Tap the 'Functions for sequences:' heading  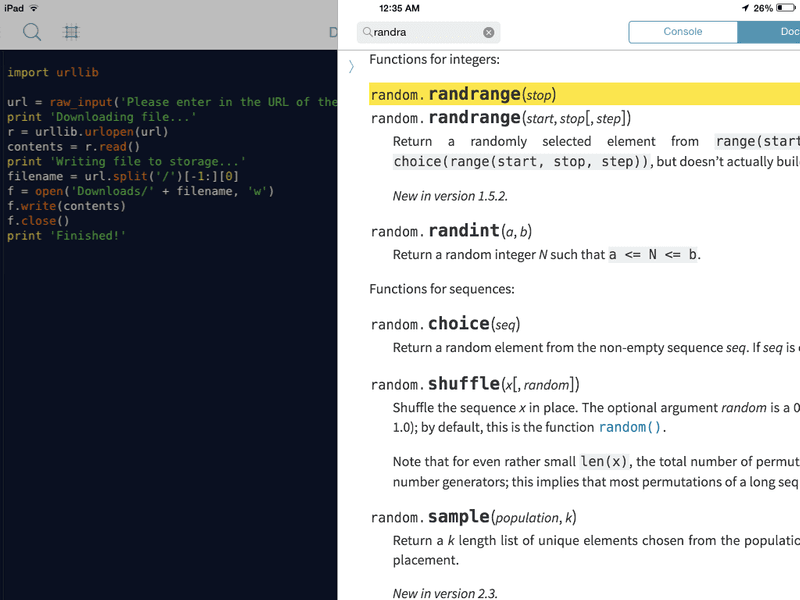(x=442, y=289)
